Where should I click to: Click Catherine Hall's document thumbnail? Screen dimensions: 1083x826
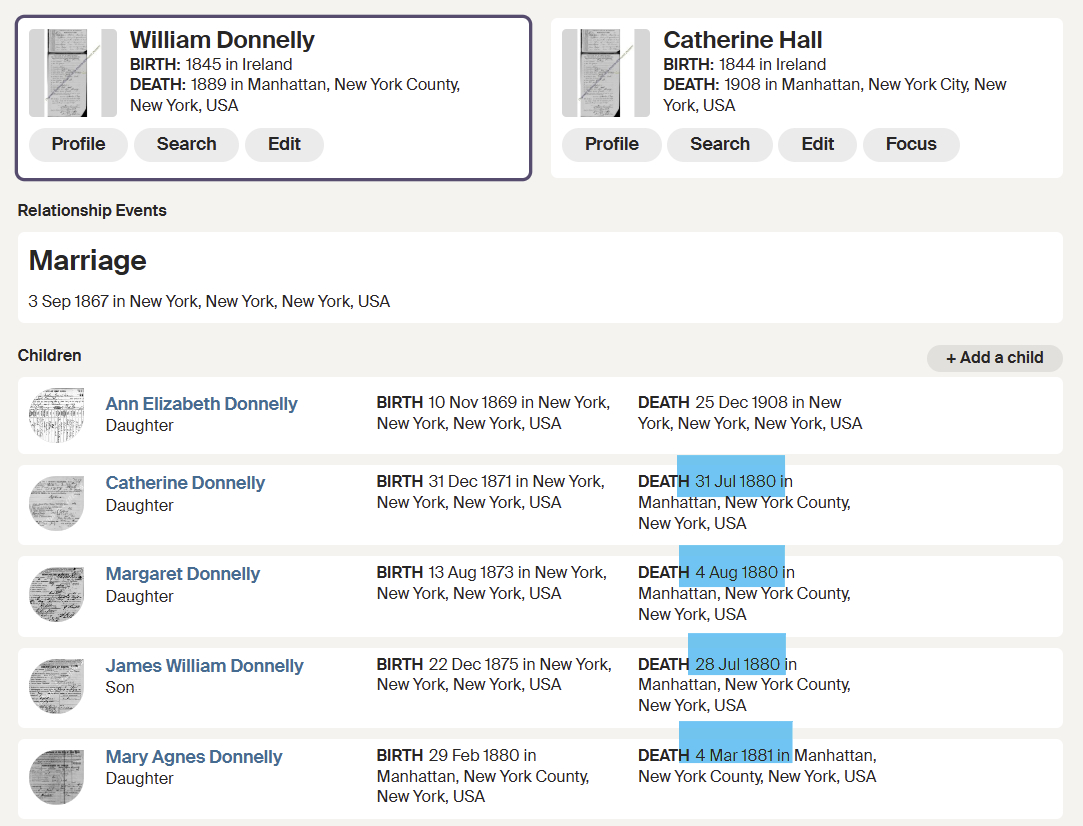[x=606, y=73]
